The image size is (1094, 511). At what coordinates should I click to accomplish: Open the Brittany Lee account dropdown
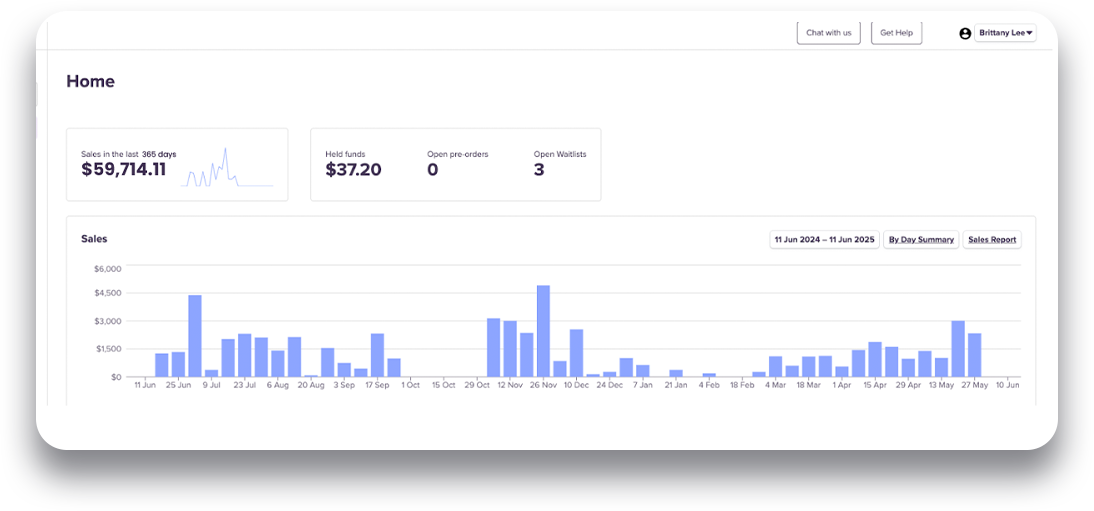tap(1005, 33)
